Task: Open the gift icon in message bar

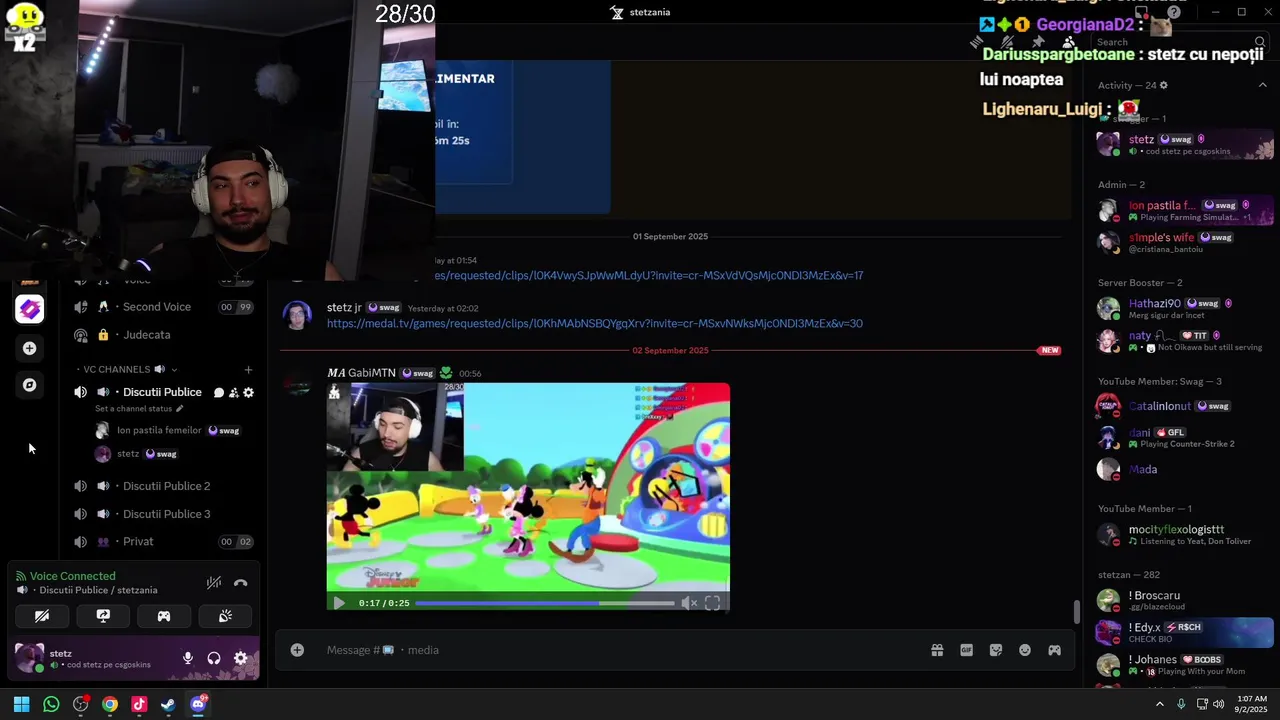Action: pos(937,650)
